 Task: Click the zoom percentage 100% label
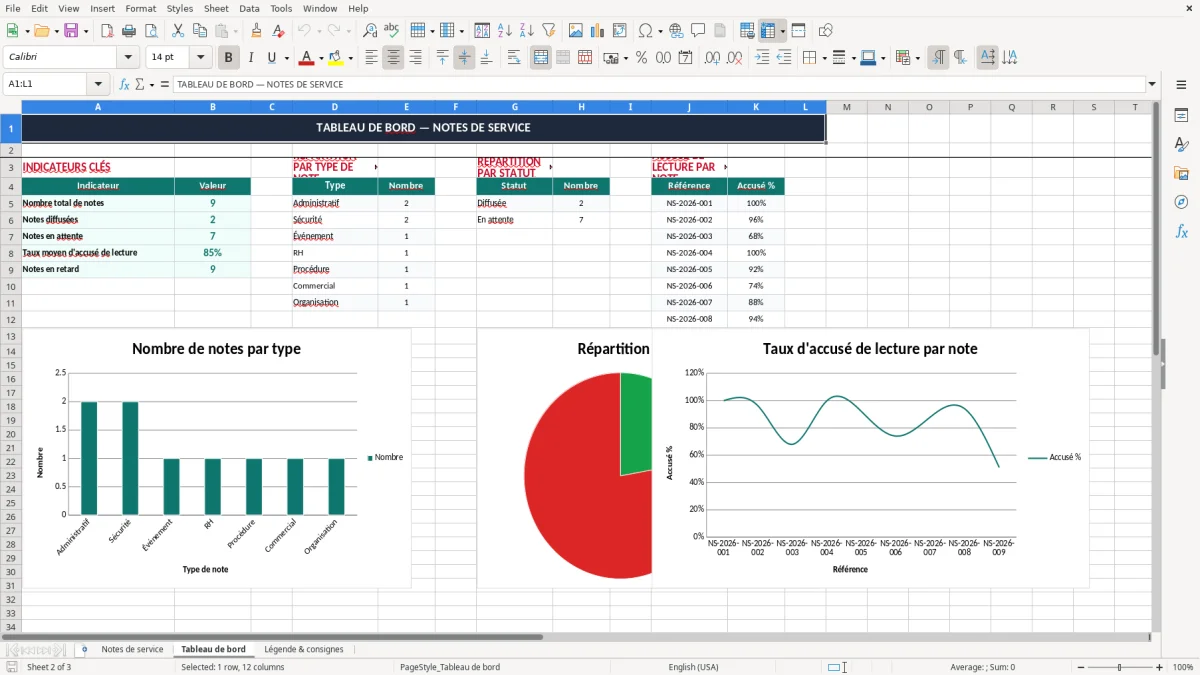click(1183, 667)
